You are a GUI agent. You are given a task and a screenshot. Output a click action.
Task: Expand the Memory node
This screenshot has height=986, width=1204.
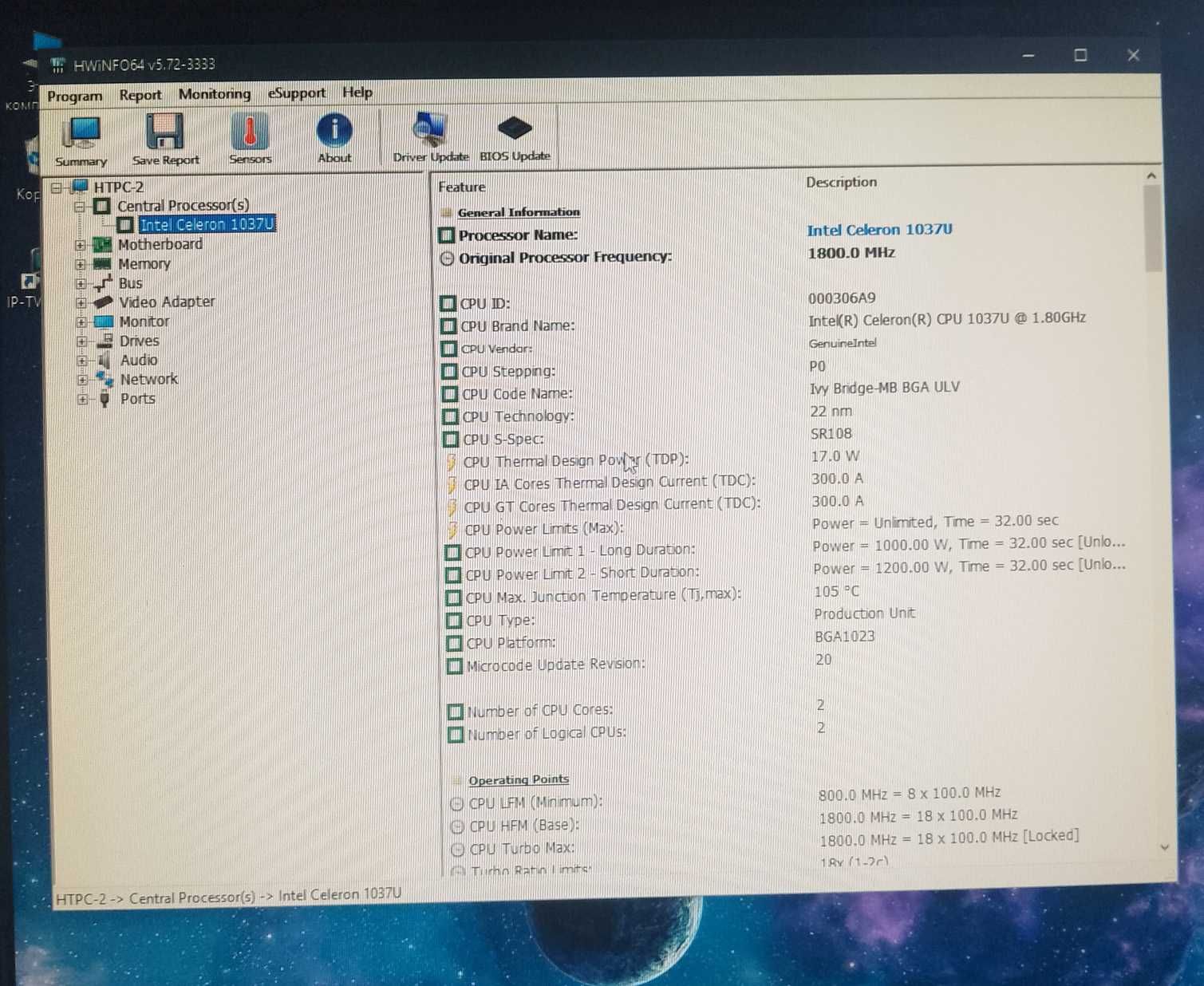pyautogui.click(x=80, y=265)
